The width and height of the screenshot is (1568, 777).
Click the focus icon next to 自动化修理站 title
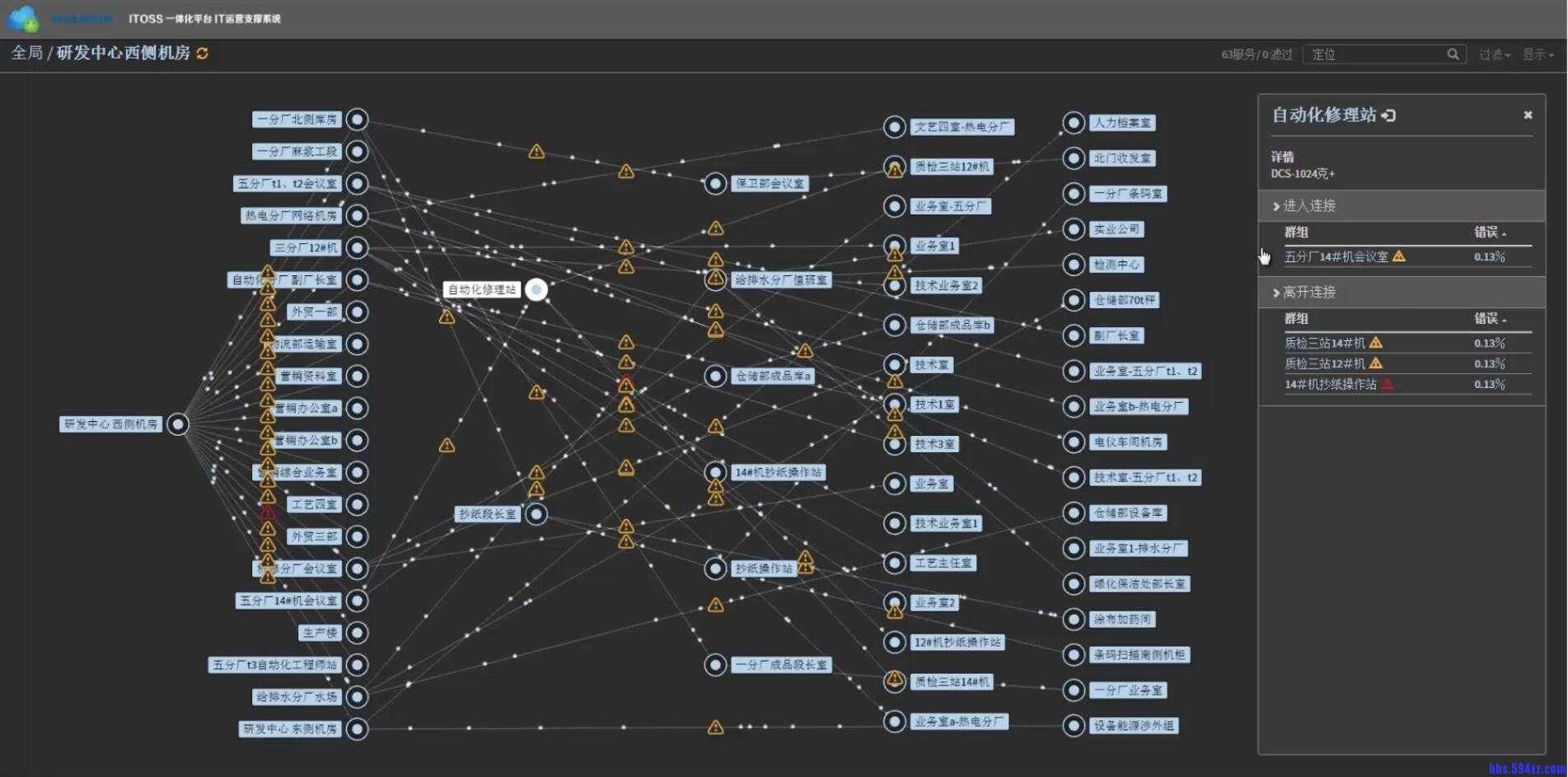click(1389, 115)
